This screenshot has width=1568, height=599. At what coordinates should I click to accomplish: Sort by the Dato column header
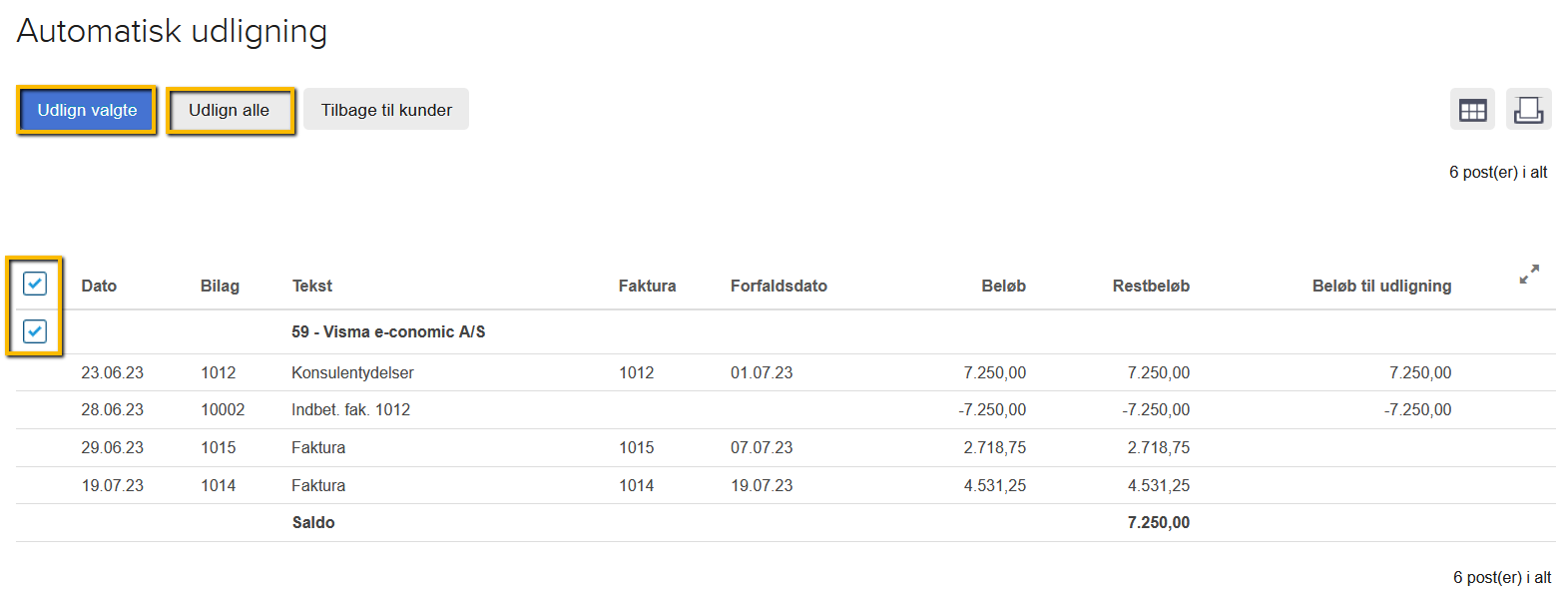[x=99, y=287]
